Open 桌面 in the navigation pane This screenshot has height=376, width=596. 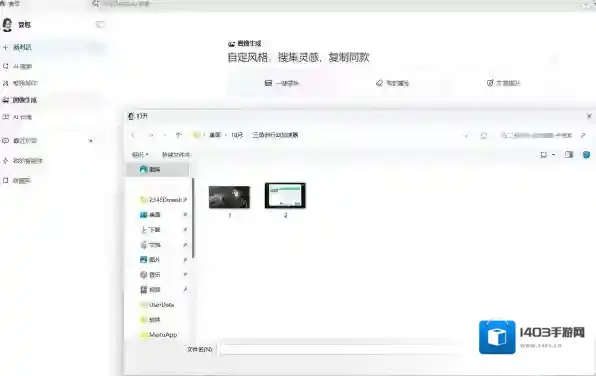point(150,215)
